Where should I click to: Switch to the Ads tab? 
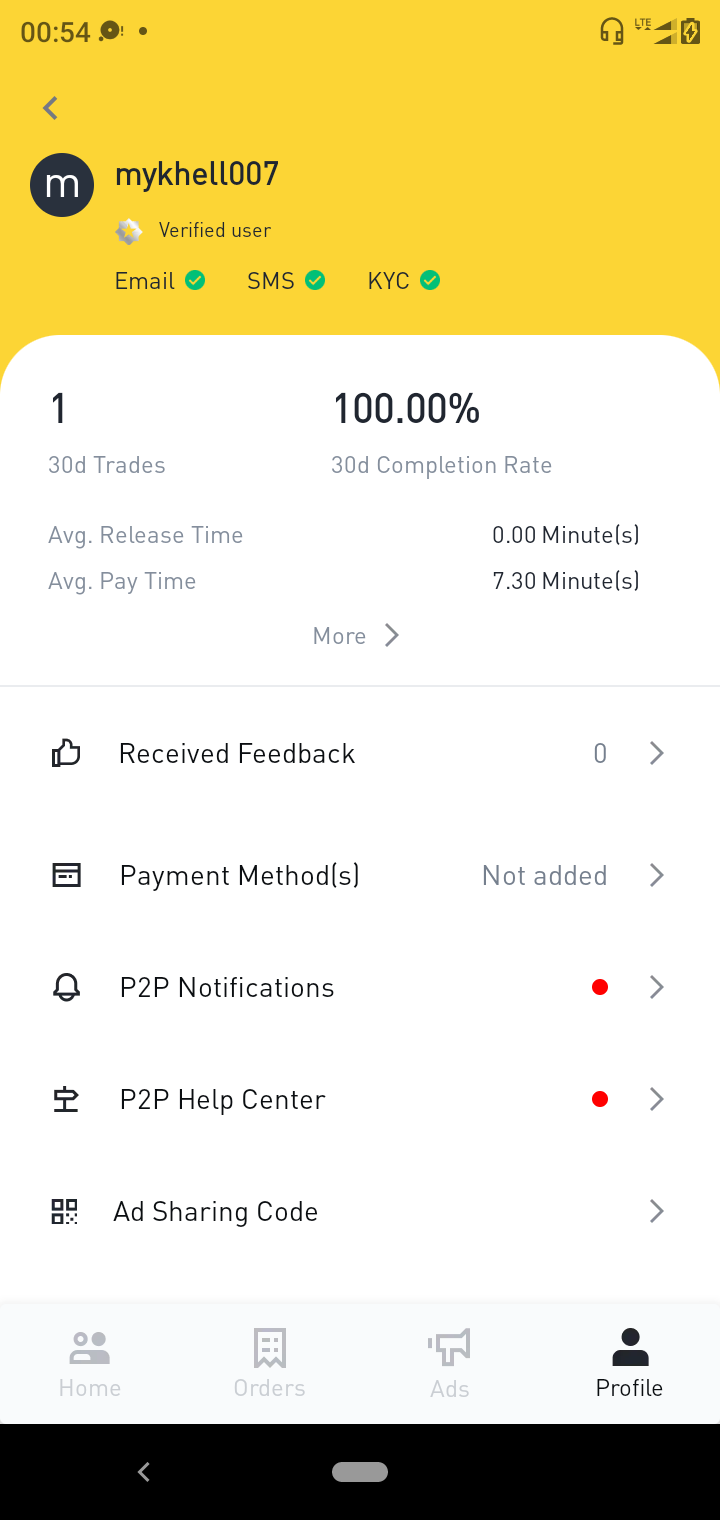point(449,1364)
